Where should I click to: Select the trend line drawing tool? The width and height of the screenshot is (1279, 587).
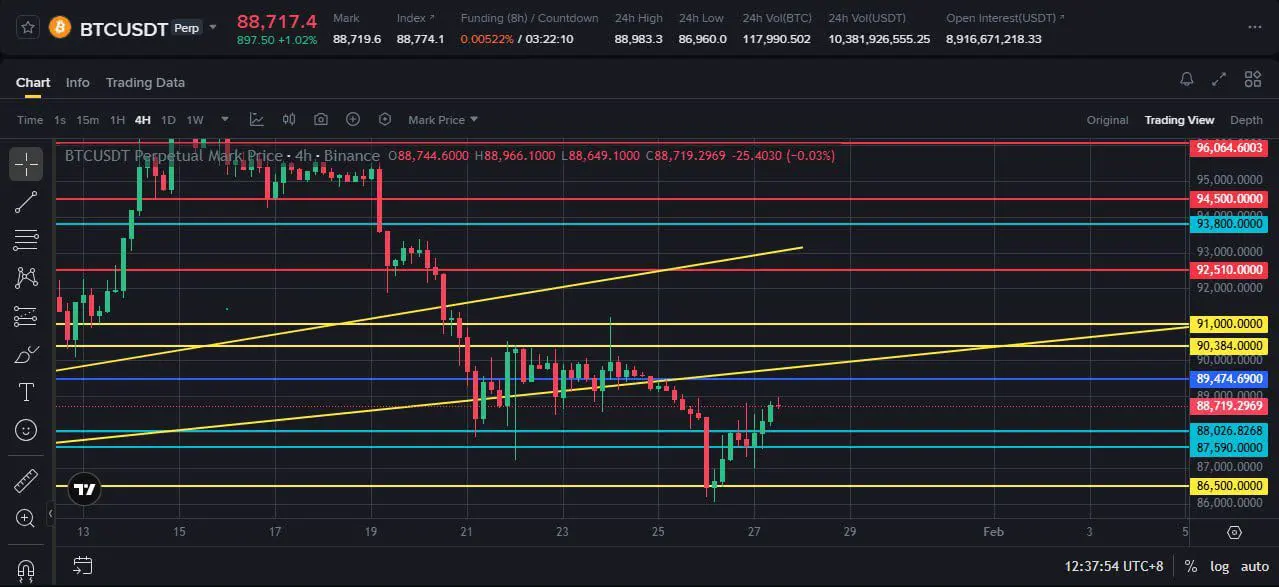[x=26, y=202]
